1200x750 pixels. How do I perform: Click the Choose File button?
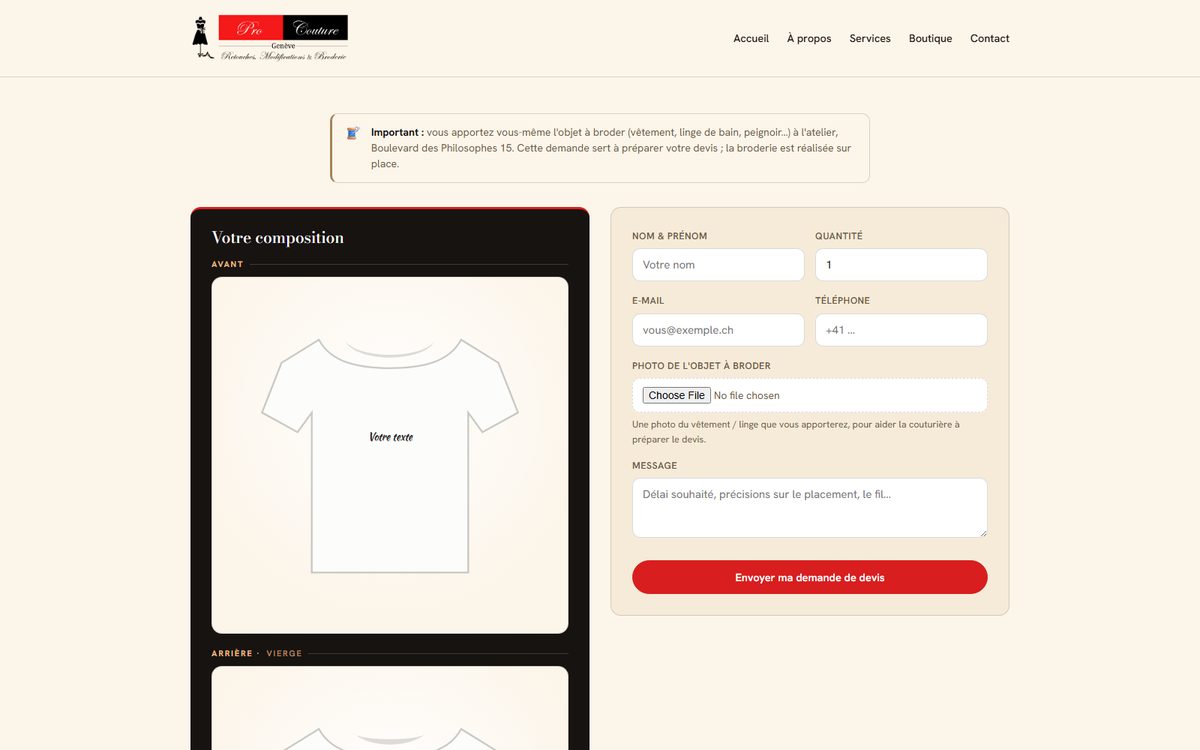(x=676, y=395)
